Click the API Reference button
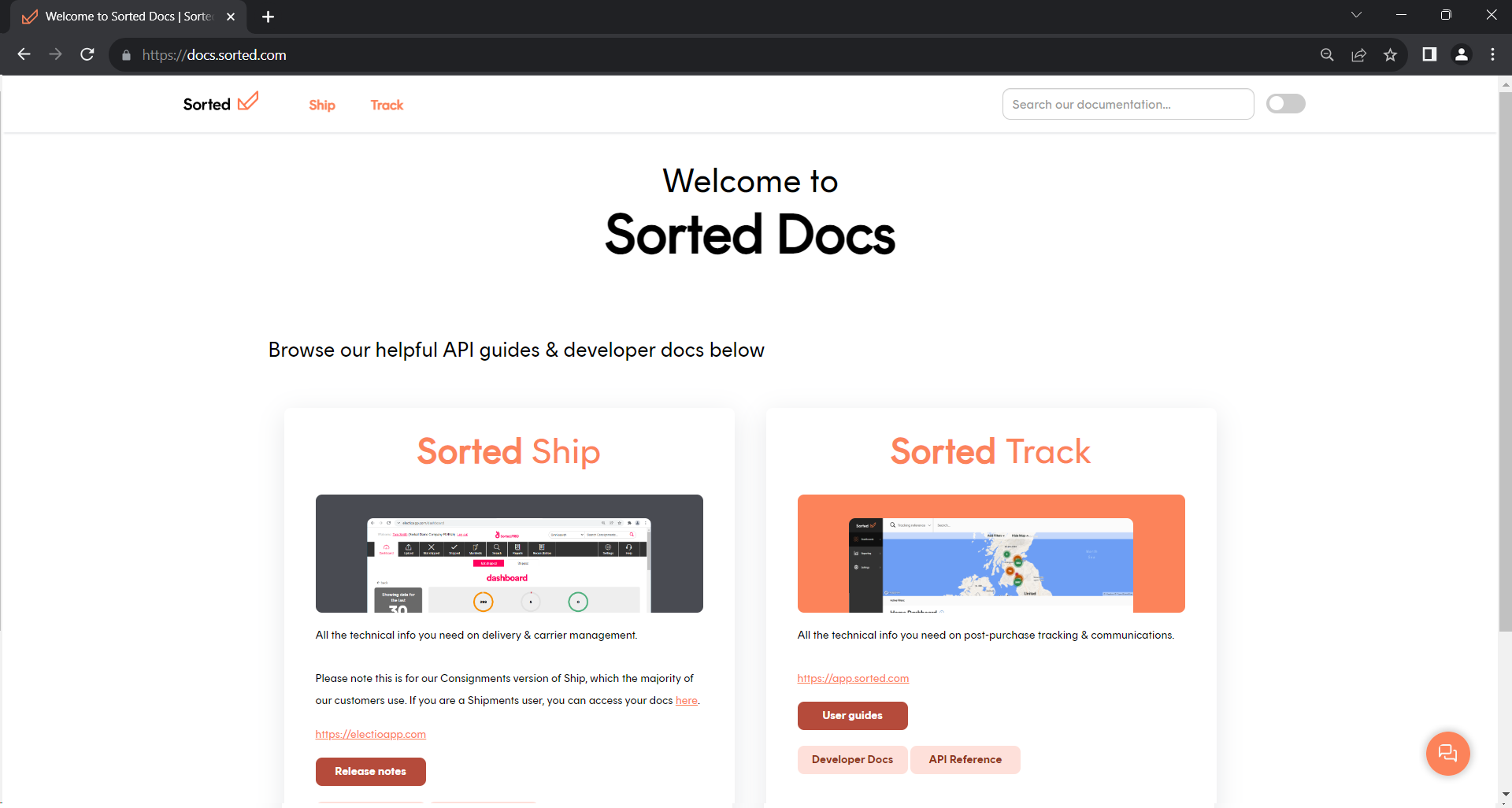Image resolution: width=1512 pixels, height=808 pixels. click(x=965, y=760)
